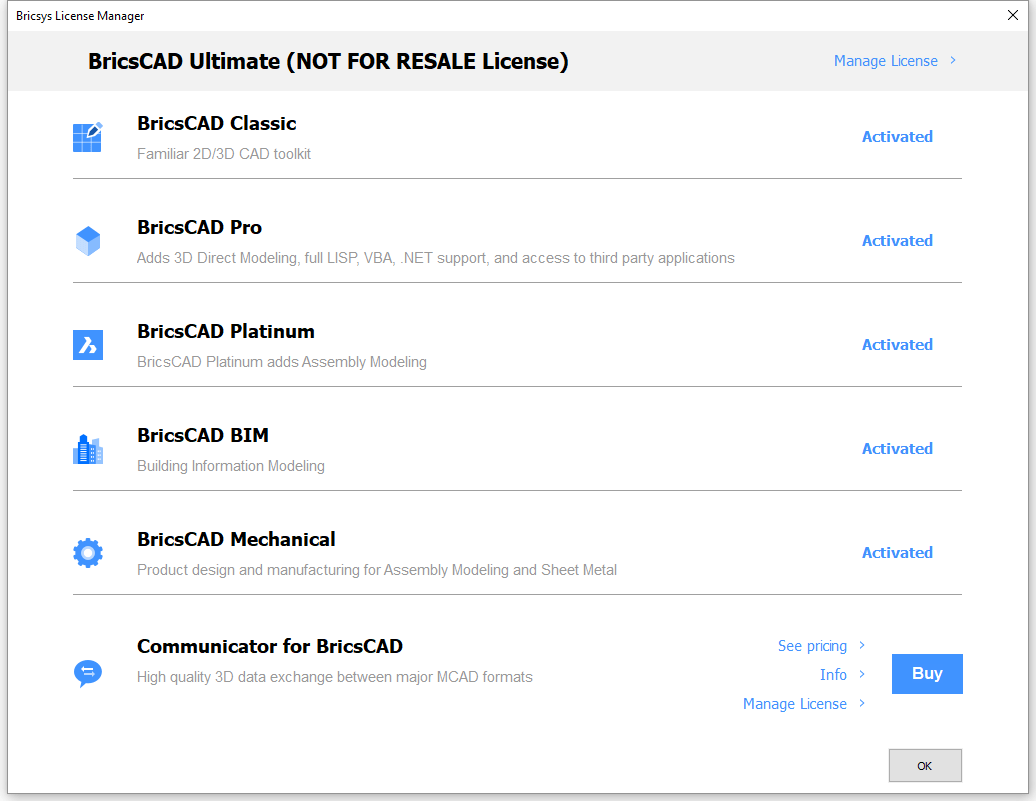This screenshot has width=1036, height=801.
Task: Confirm the dialog with the OK button
Action: (925, 765)
